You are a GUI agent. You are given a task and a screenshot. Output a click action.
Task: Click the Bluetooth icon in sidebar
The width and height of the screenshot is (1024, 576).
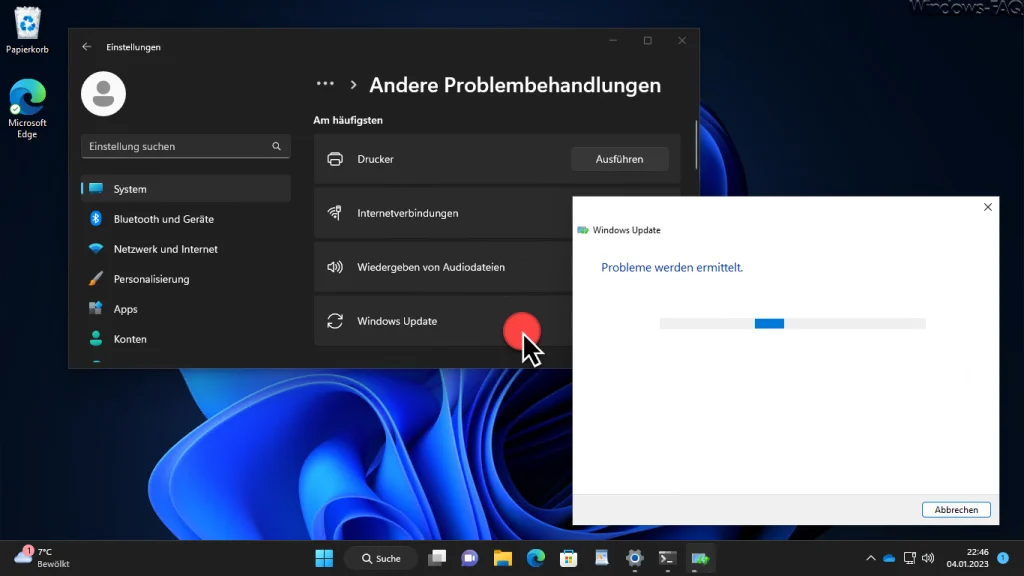coord(96,219)
